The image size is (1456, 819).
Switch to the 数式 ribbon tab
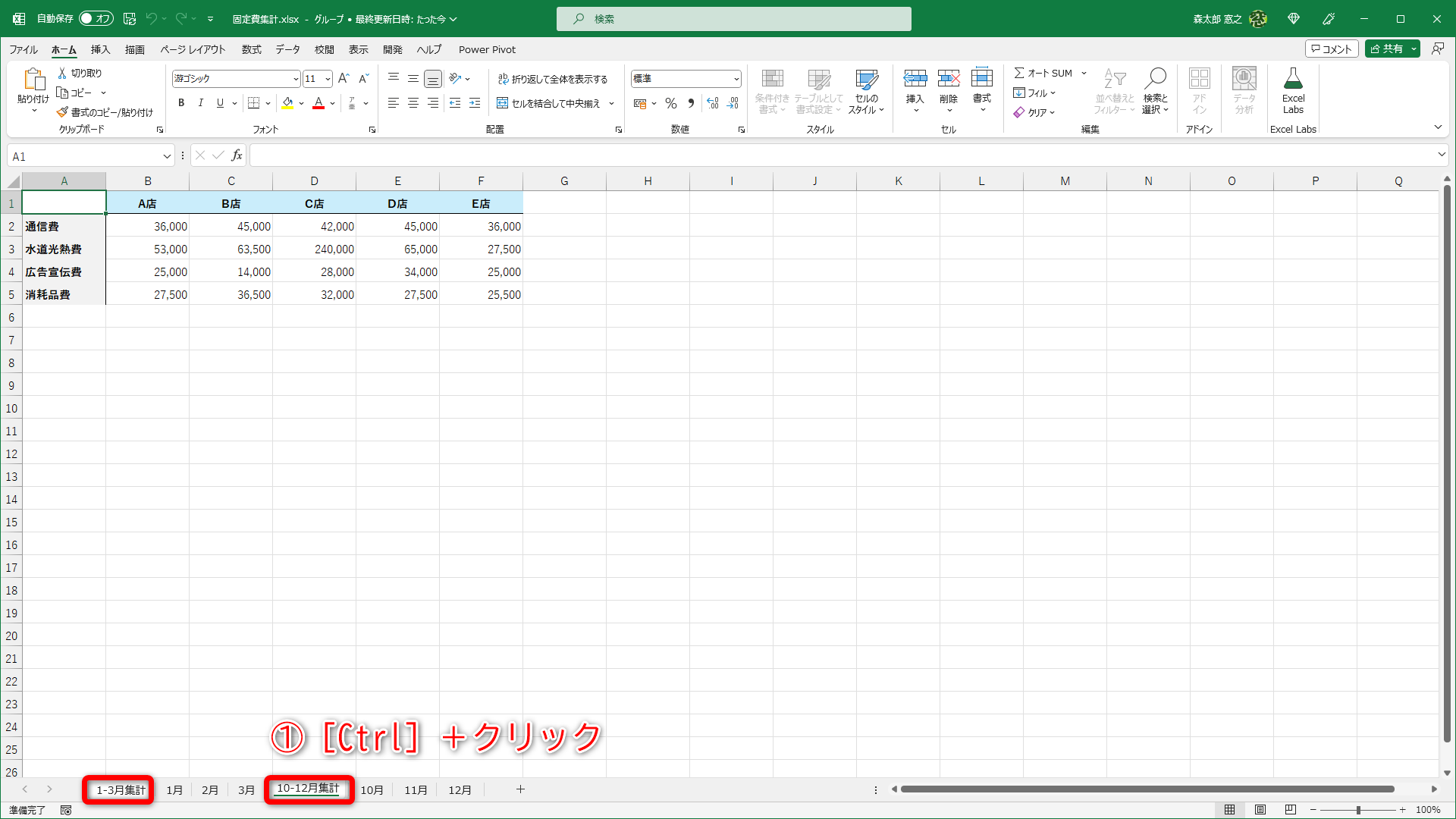point(251,49)
